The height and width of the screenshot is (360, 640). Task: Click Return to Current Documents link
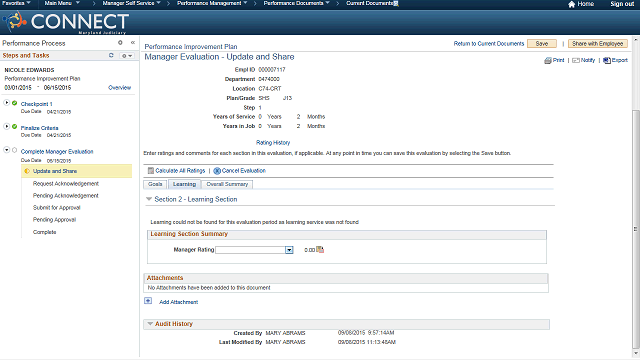489,44
